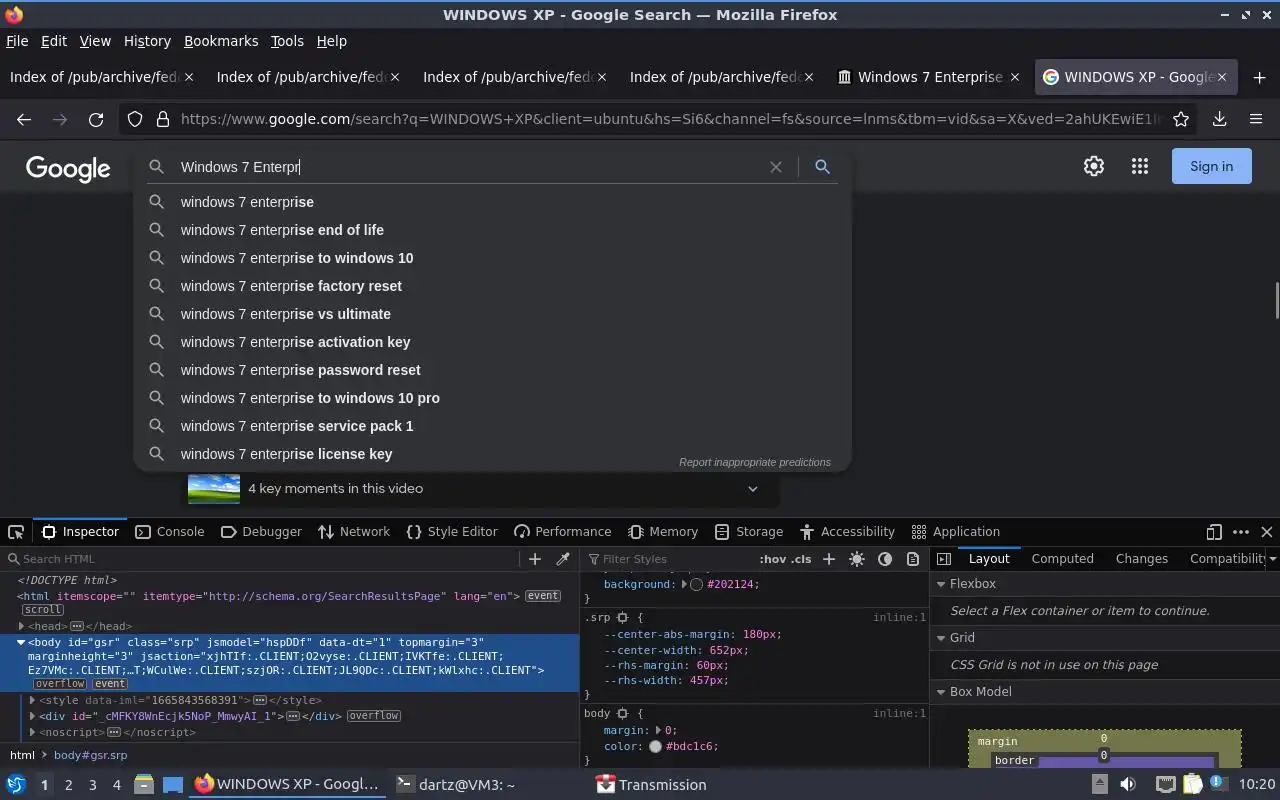
Task: Add new style rule with plus icon
Action: click(x=828, y=559)
